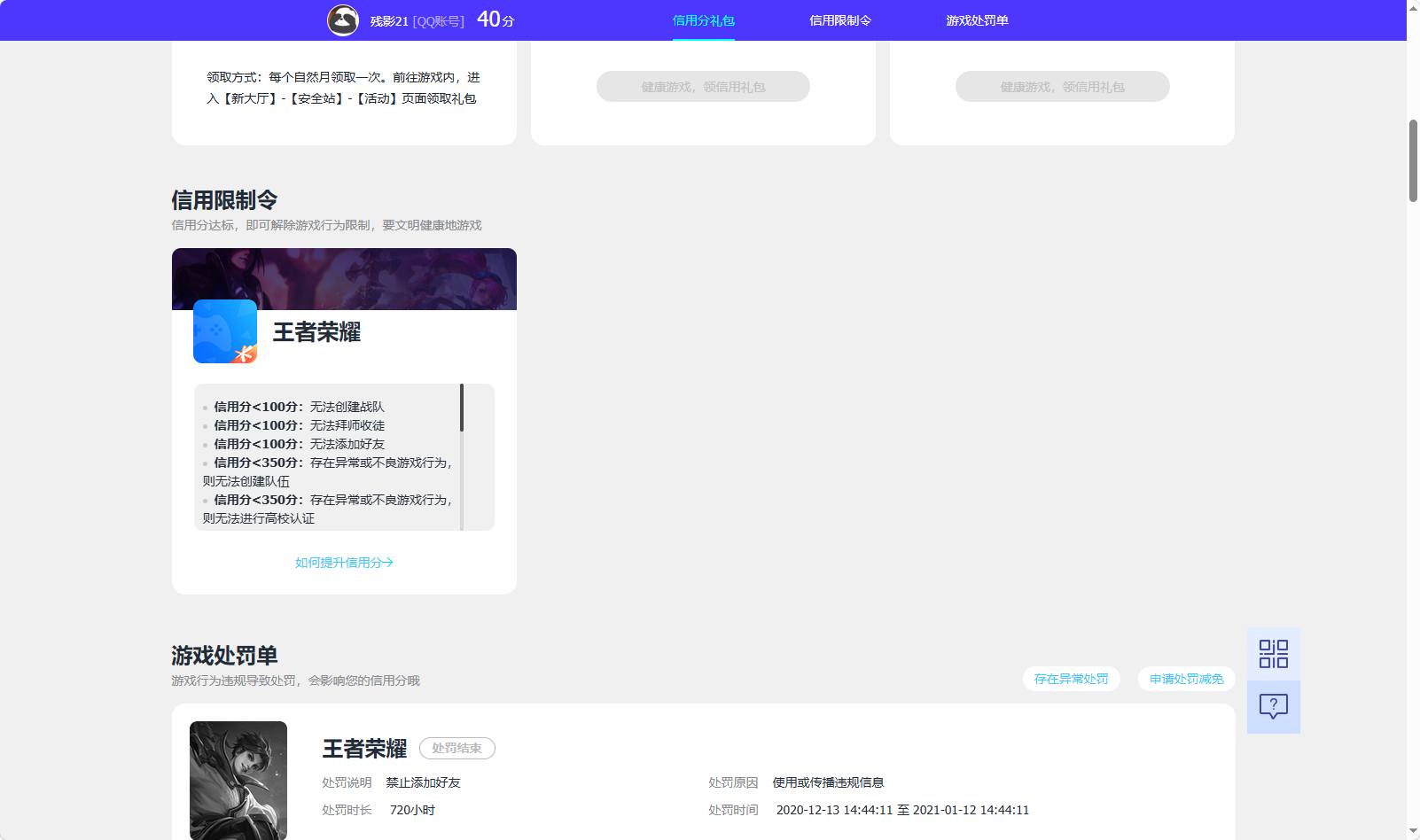The height and width of the screenshot is (840, 1420).
Task: Click the page scrollbar down arrow
Action: 1413,831
